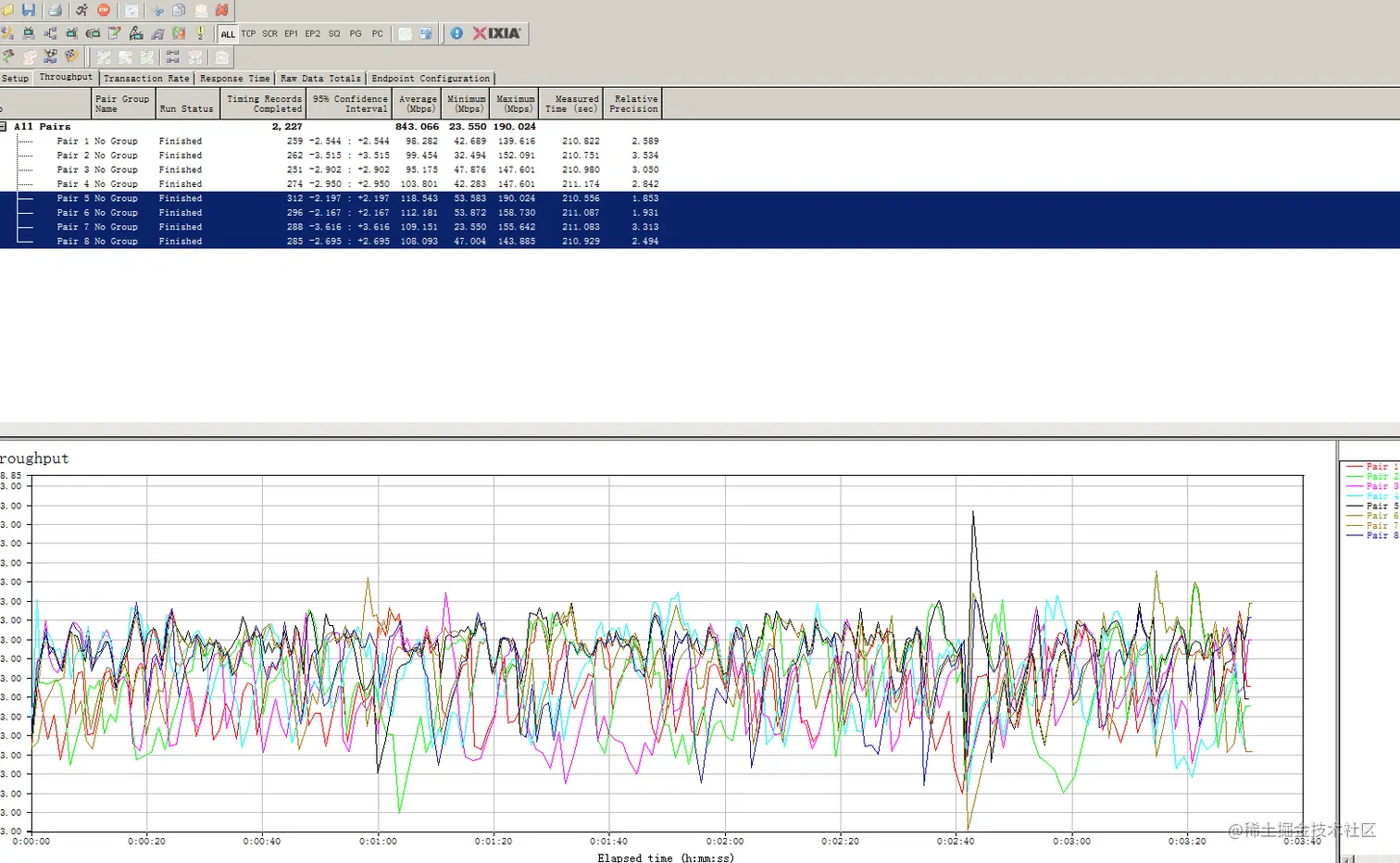Viewport: 1400px width, 863px height.
Task: Click the Run Status column header
Action: 186,103
